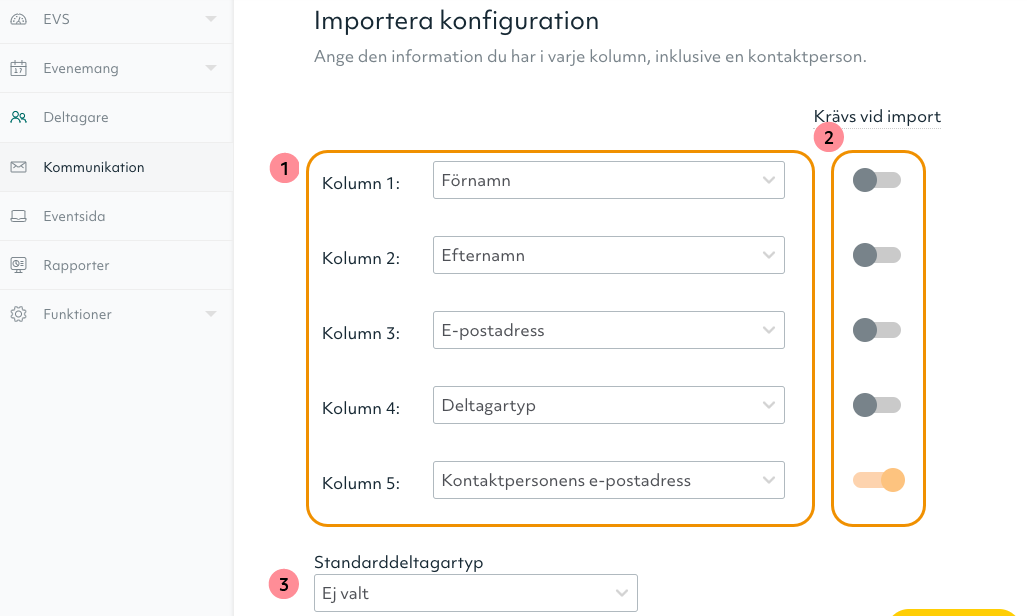This screenshot has height=616, width=1027.
Task: Click the Krävs vid import link
Action: tap(877, 116)
